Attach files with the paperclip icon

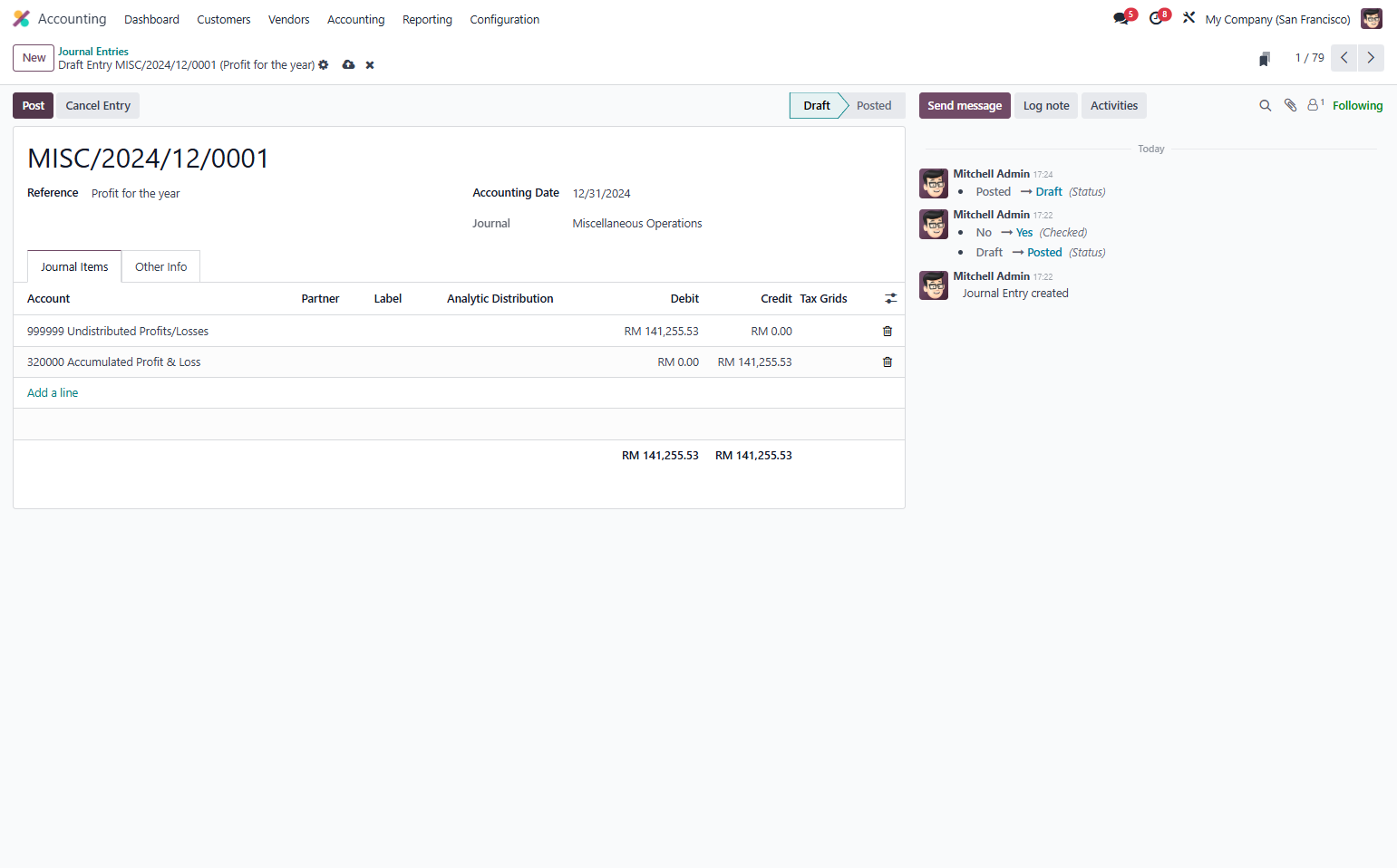[x=1291, y=106]
